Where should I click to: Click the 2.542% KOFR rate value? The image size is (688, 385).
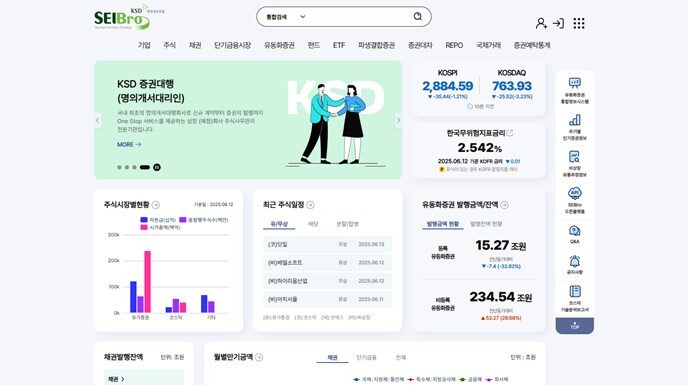pyautogui.click(x=480, y=148)
